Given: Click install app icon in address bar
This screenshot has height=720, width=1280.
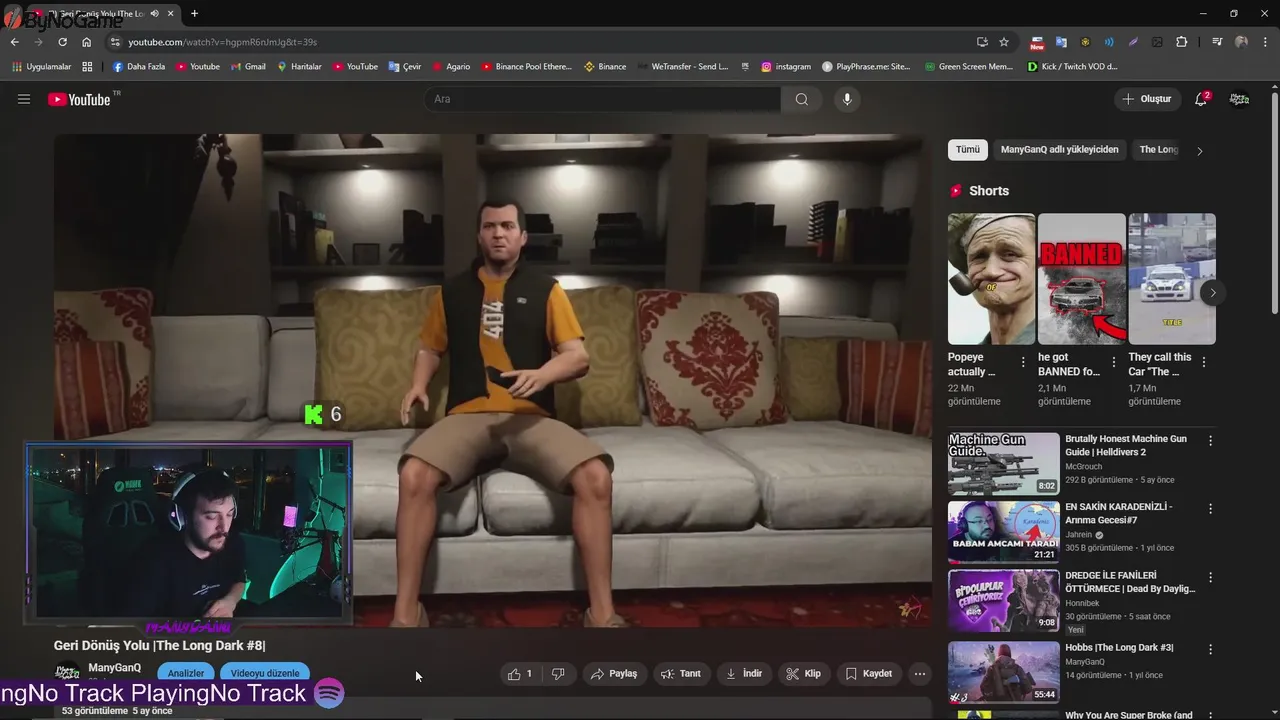Looking at the screenshot, I should click(982, 42).
